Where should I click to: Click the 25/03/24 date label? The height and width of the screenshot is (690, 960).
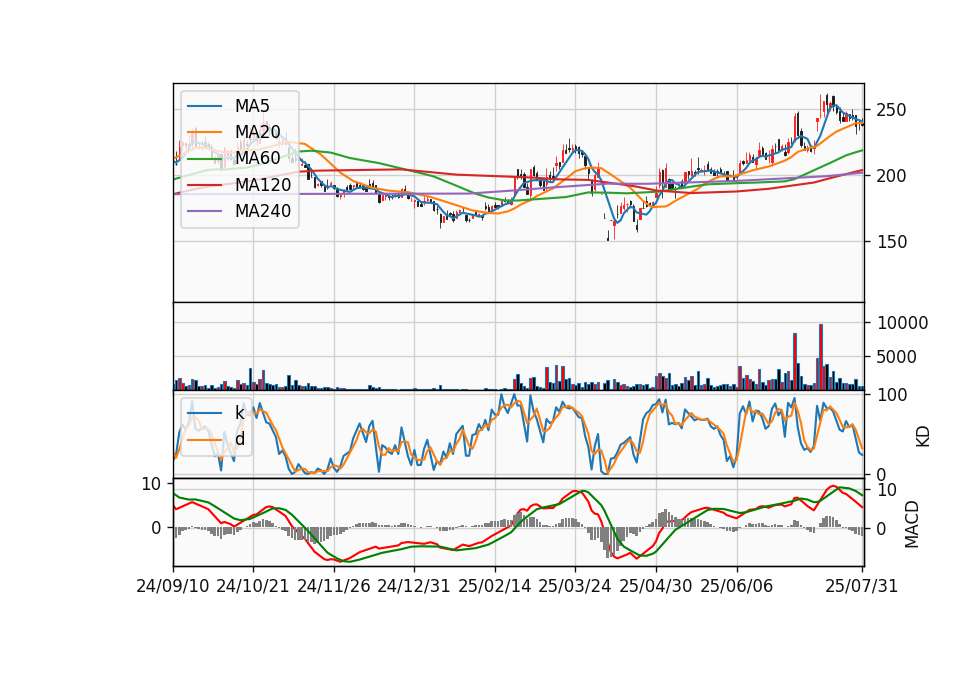(x=574, y=586)
